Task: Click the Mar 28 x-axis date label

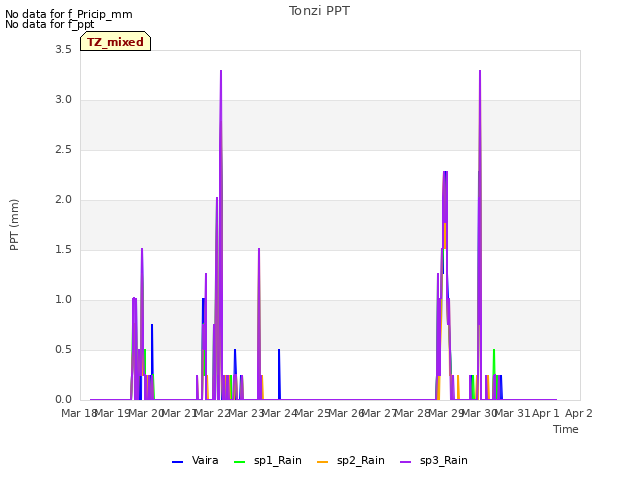Action: pos(412,413)
